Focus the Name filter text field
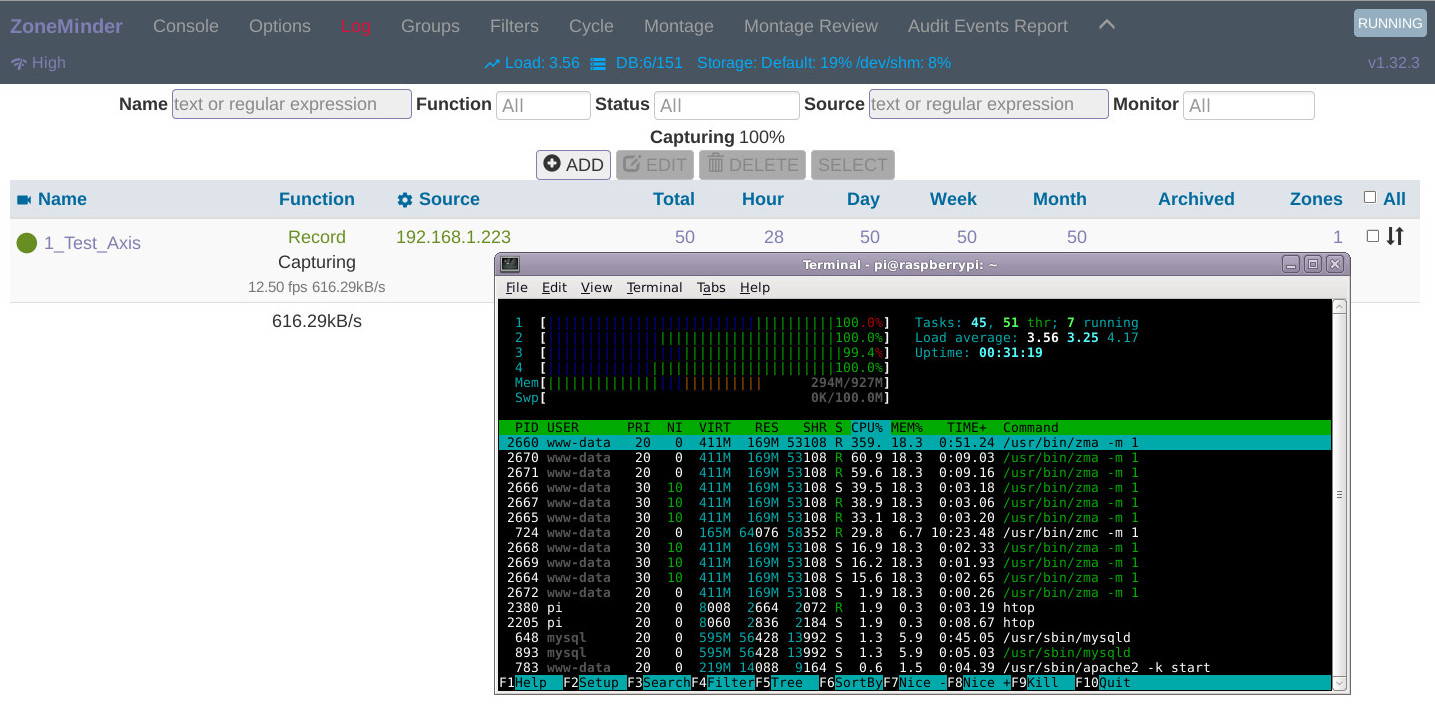Viewport: 1435px width, 727px height. coord(292,104)
